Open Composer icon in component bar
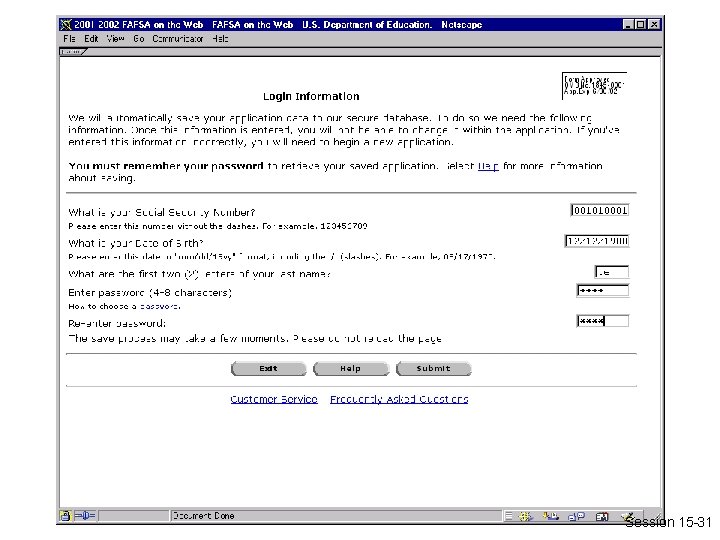Screen dimensions: 720x540 (x=629, y=516)
